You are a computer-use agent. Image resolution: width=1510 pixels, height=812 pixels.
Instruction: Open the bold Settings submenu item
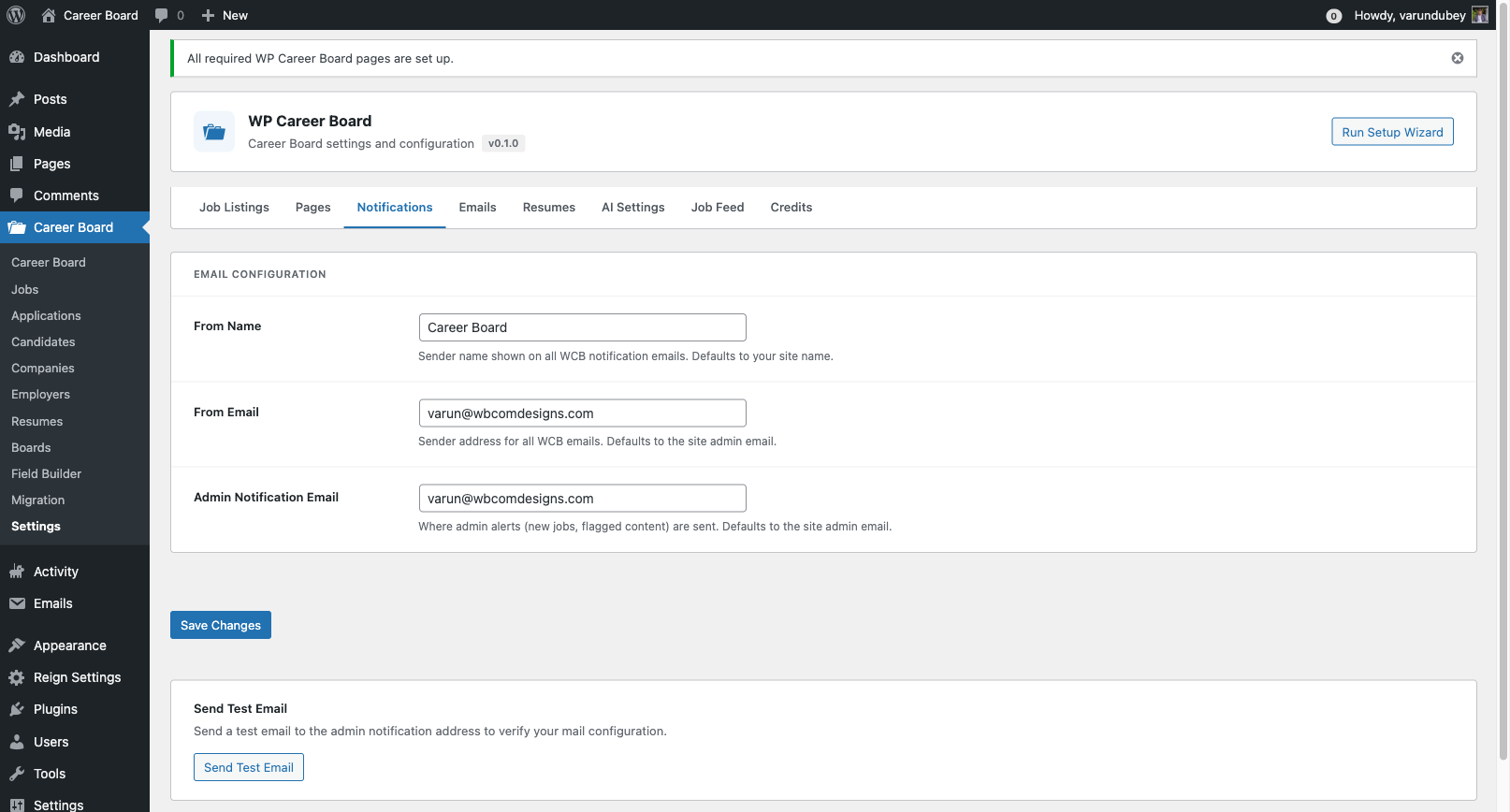[x=36, y=527]
